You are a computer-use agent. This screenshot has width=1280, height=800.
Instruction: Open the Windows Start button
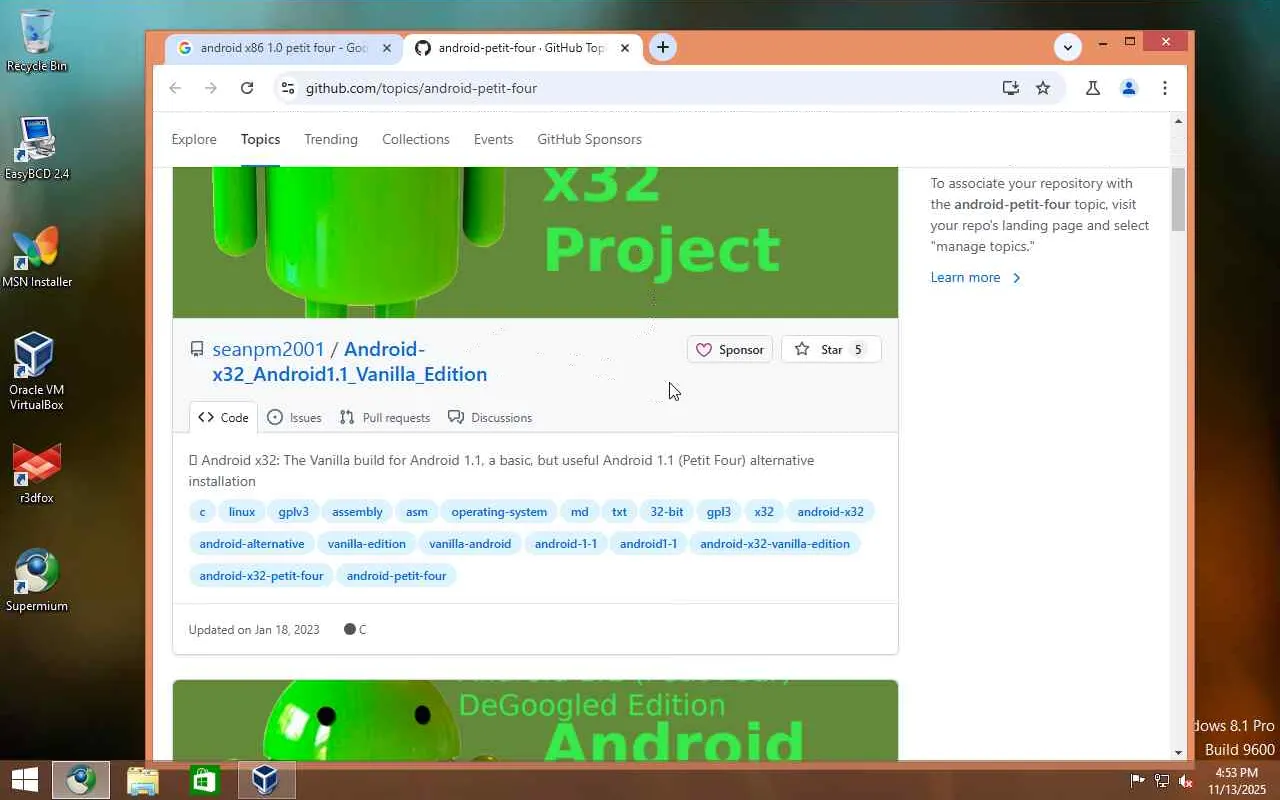click(x=25, y=780)
